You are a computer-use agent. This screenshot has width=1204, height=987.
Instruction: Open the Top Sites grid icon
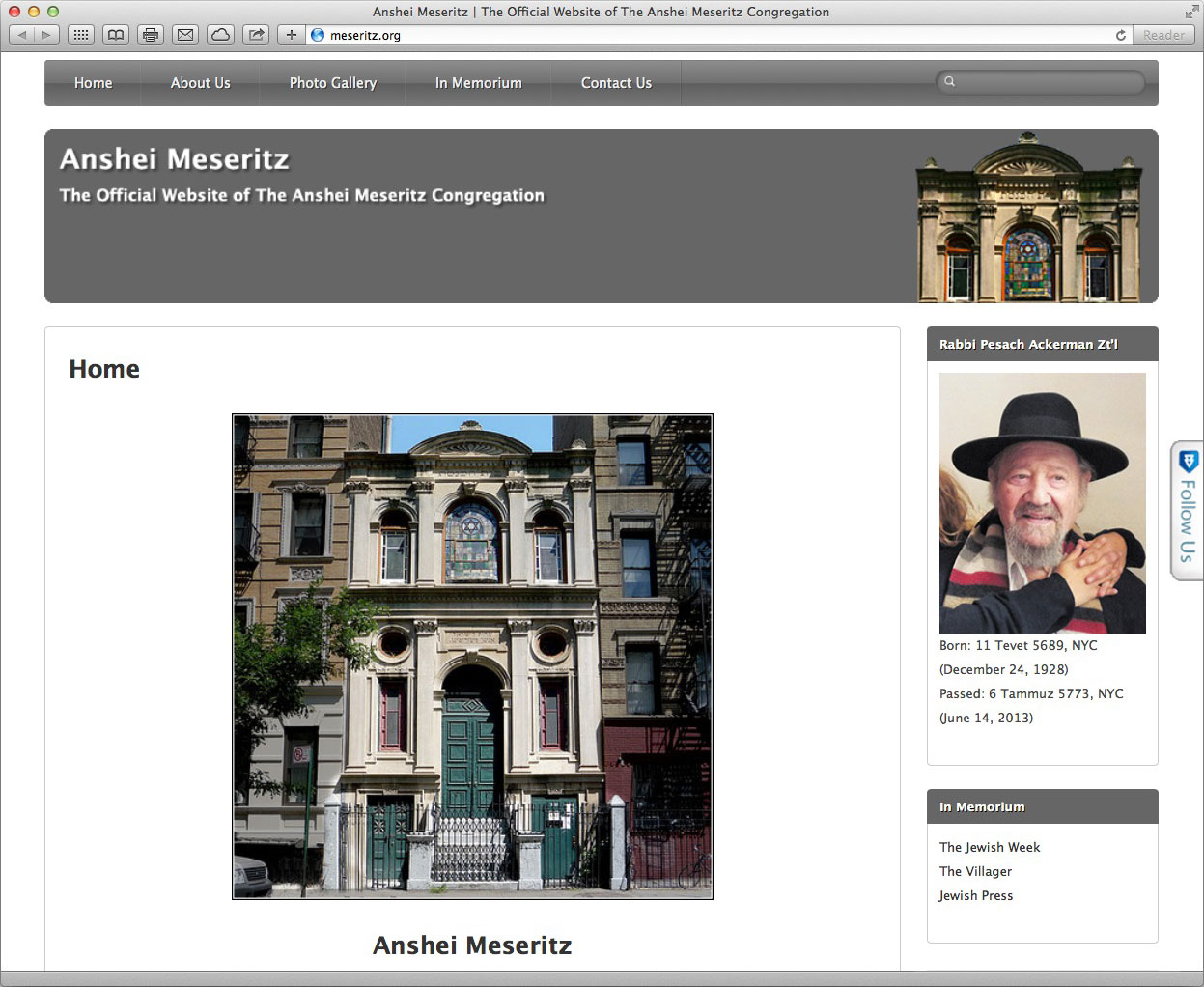pos(81,35)
